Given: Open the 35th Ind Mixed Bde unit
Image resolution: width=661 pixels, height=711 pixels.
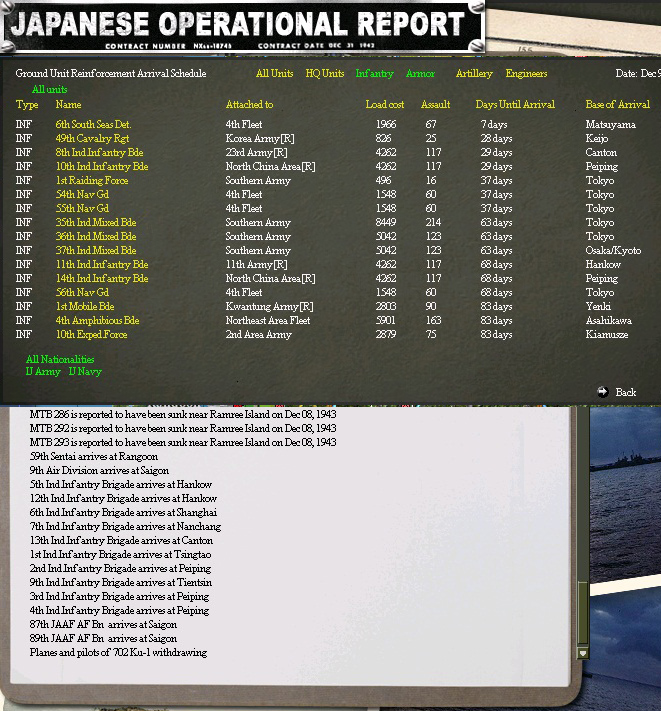Looking at the screenshot, I should [96, 222].
